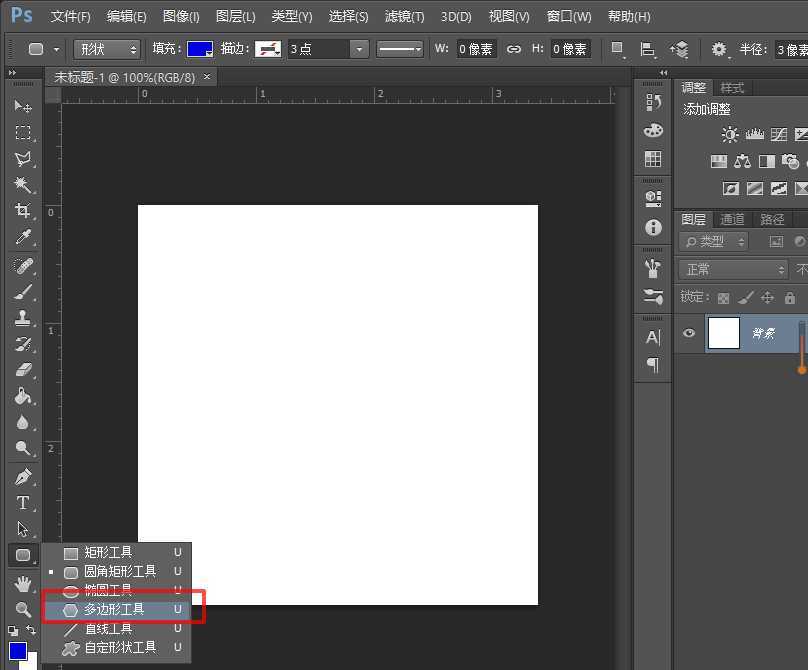
Task: Select the Magic Wand tool
Action: click(23, 185)
